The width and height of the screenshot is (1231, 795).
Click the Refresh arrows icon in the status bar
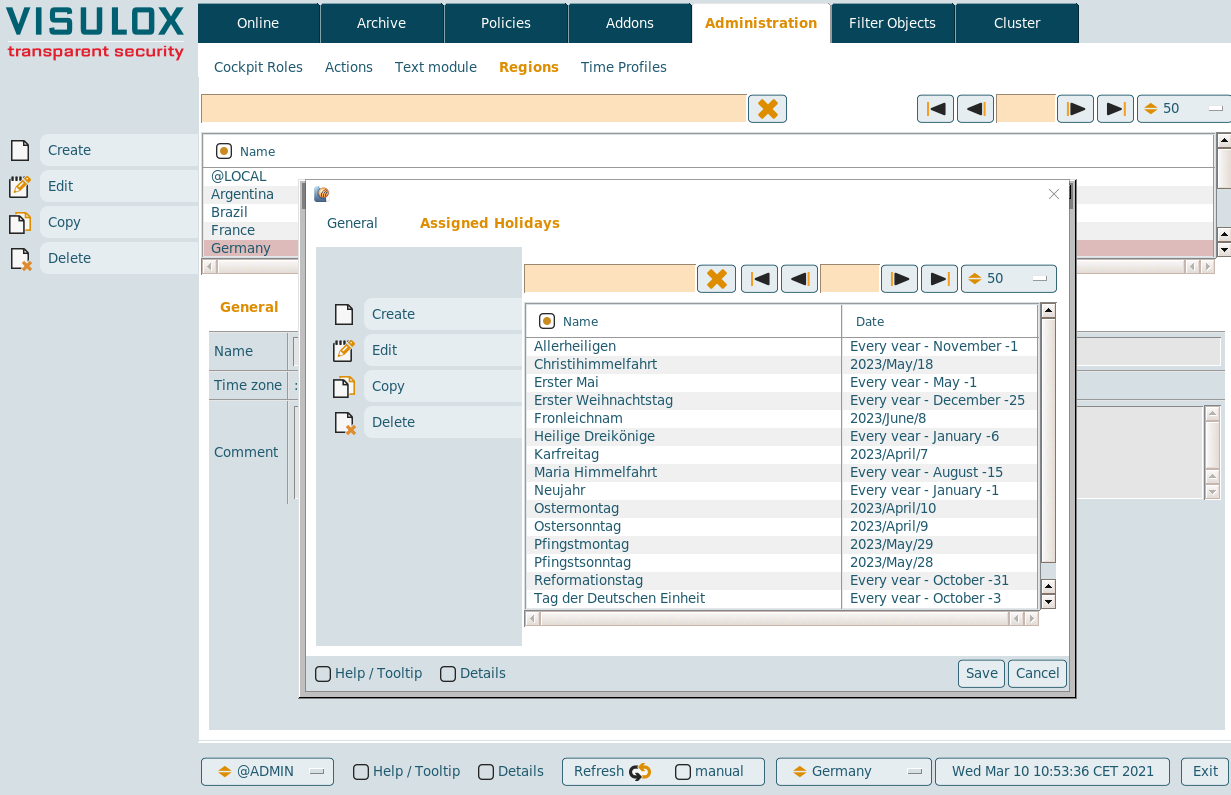[x=640, y=771]
